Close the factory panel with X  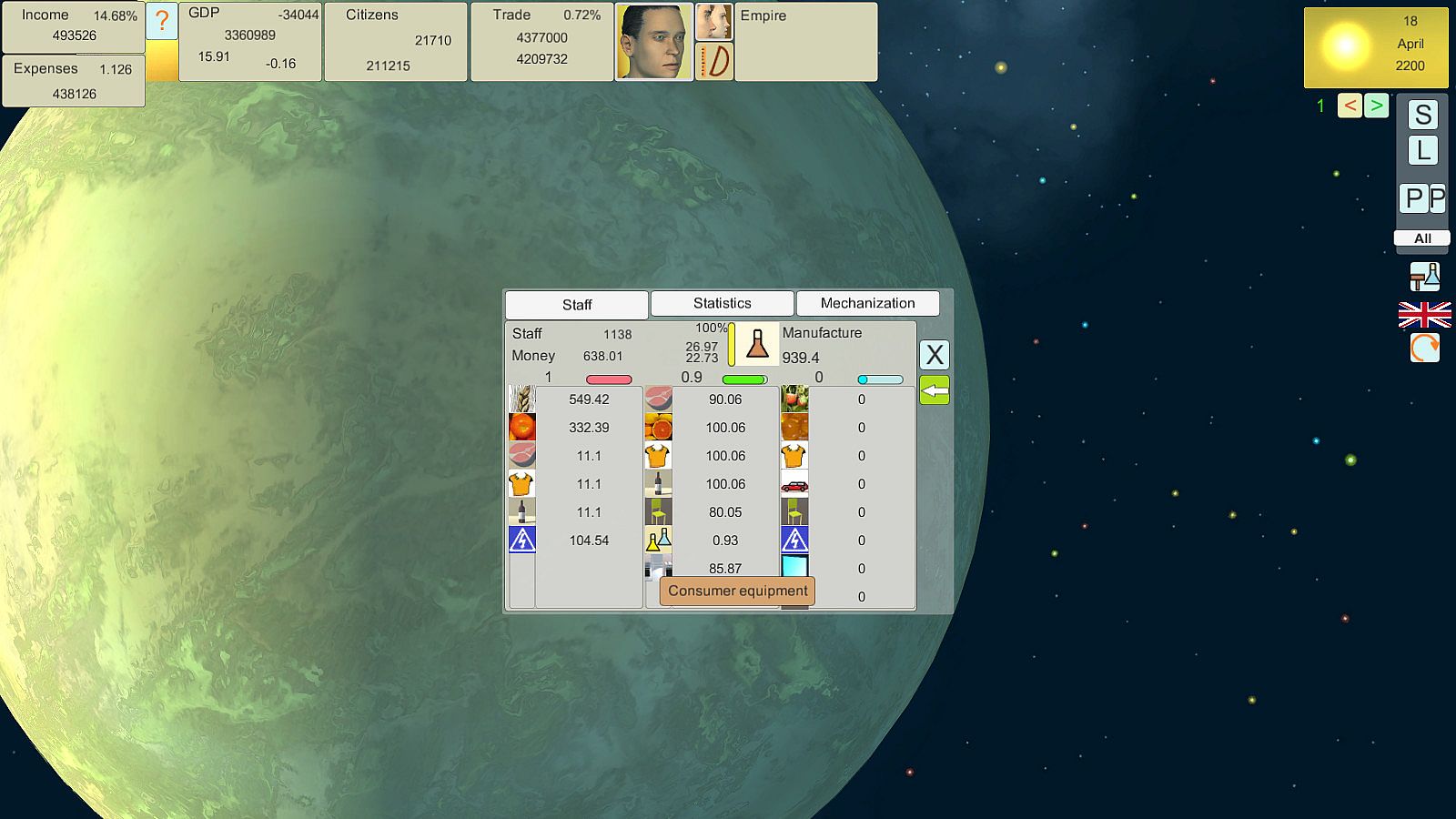coord(935,355)
